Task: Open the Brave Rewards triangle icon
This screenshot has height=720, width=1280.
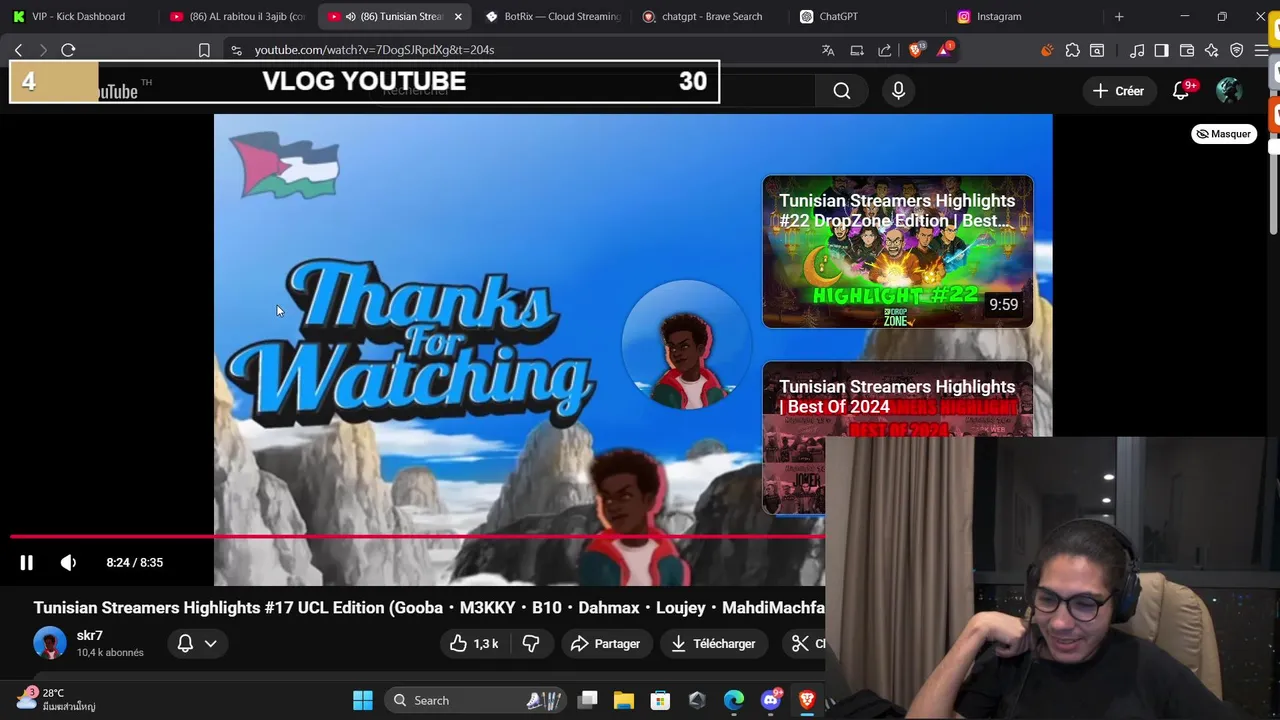Action: pos(945,50)
